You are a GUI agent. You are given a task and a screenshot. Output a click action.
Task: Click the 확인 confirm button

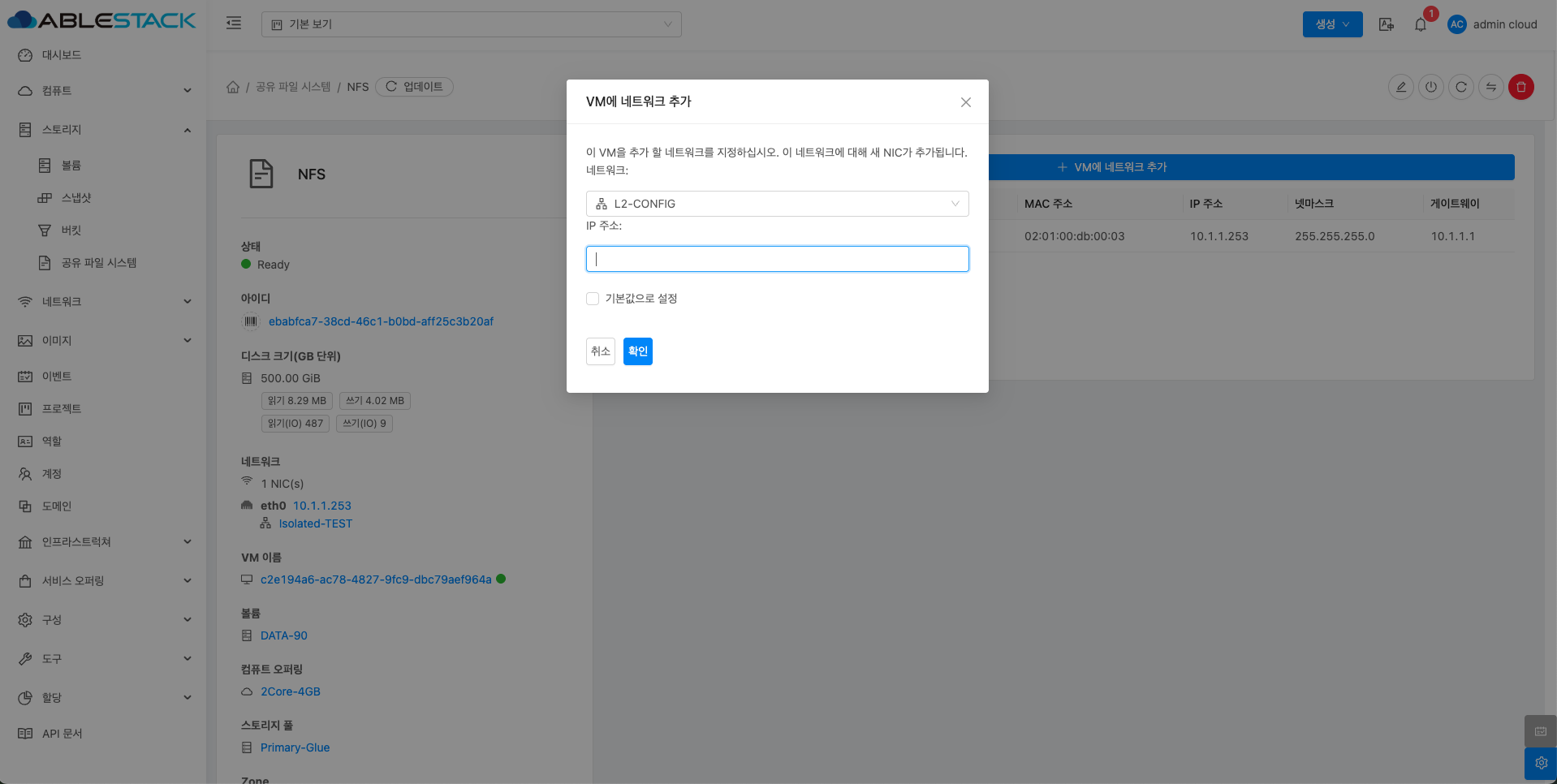[x=637, y=351]
